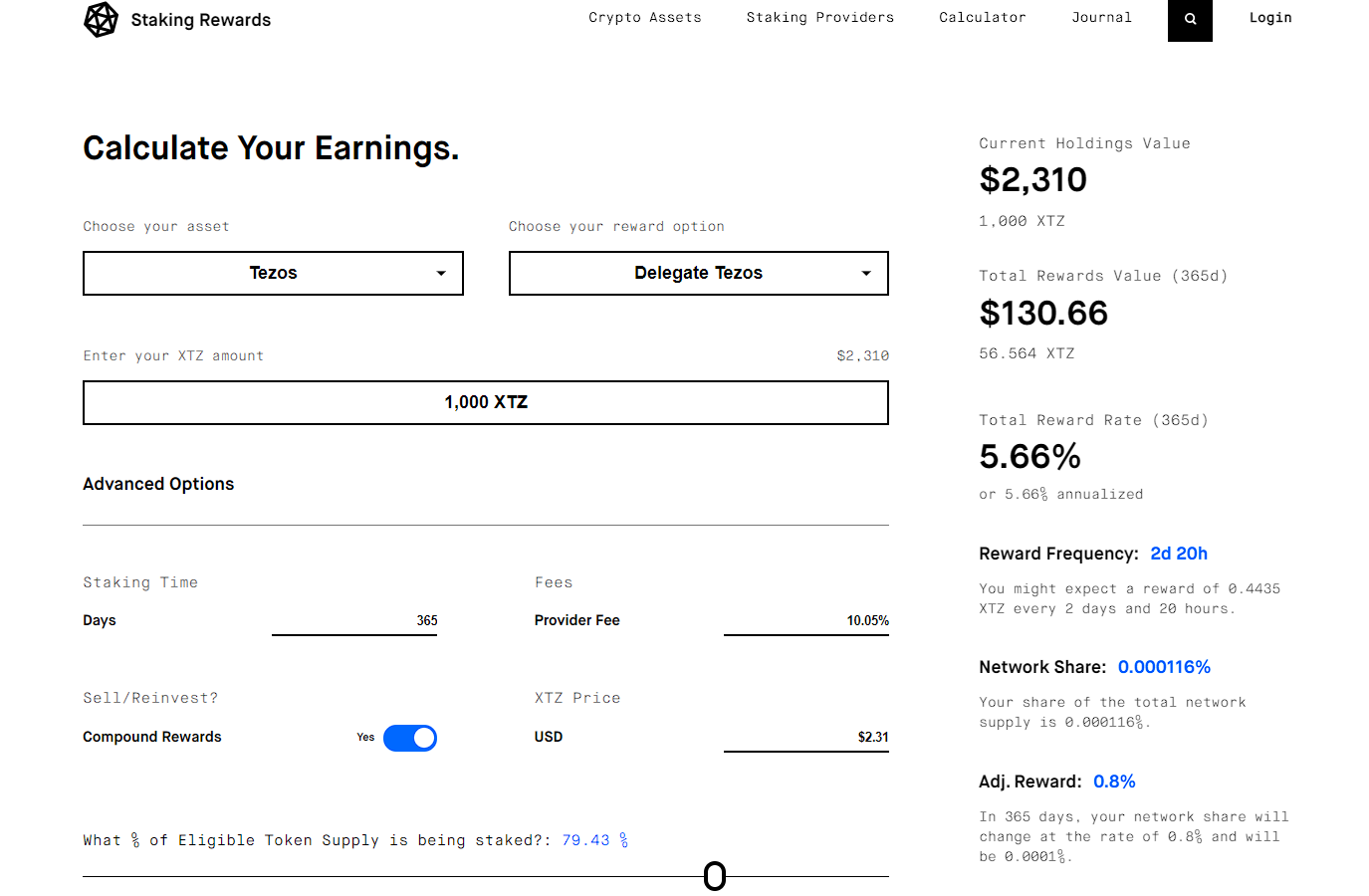
Task: Edit the Provider Fee 10.05% field
Action: tap(806, 621)
